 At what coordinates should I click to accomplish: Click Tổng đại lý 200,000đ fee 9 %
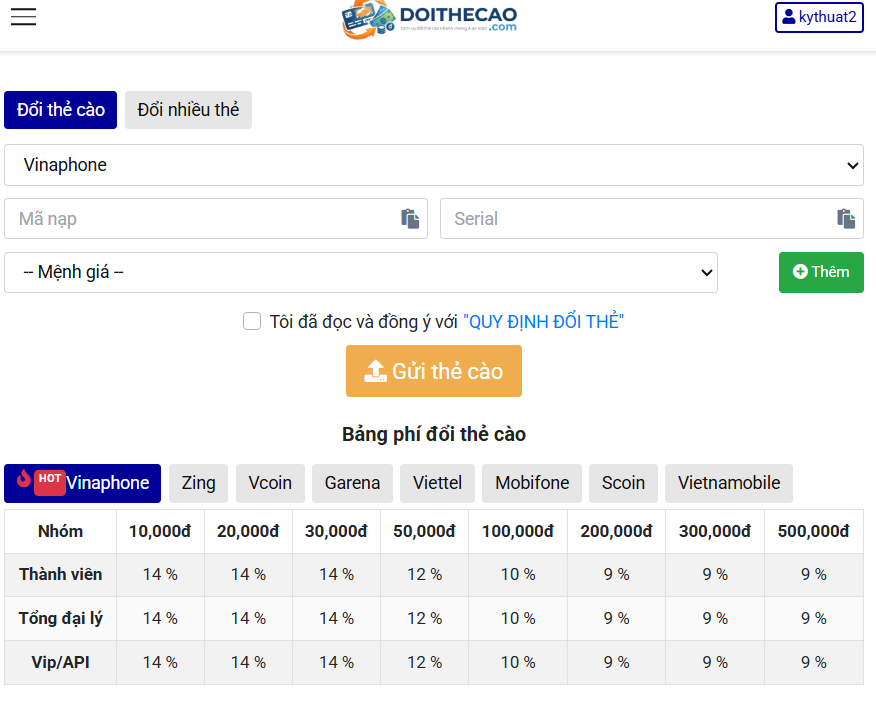(x=616, y=619)
